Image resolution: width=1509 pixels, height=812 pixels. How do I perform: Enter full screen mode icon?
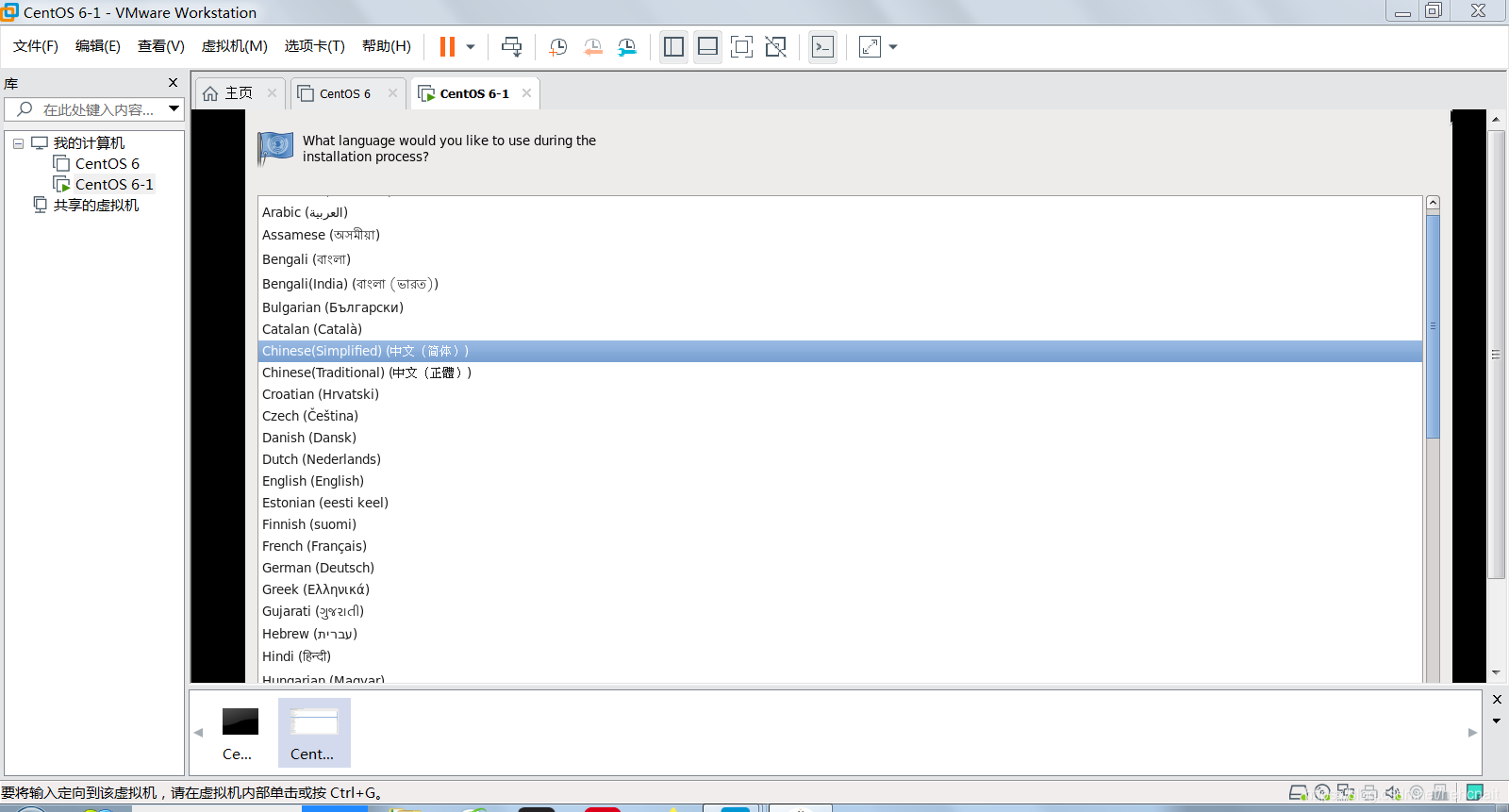[741, 46]
